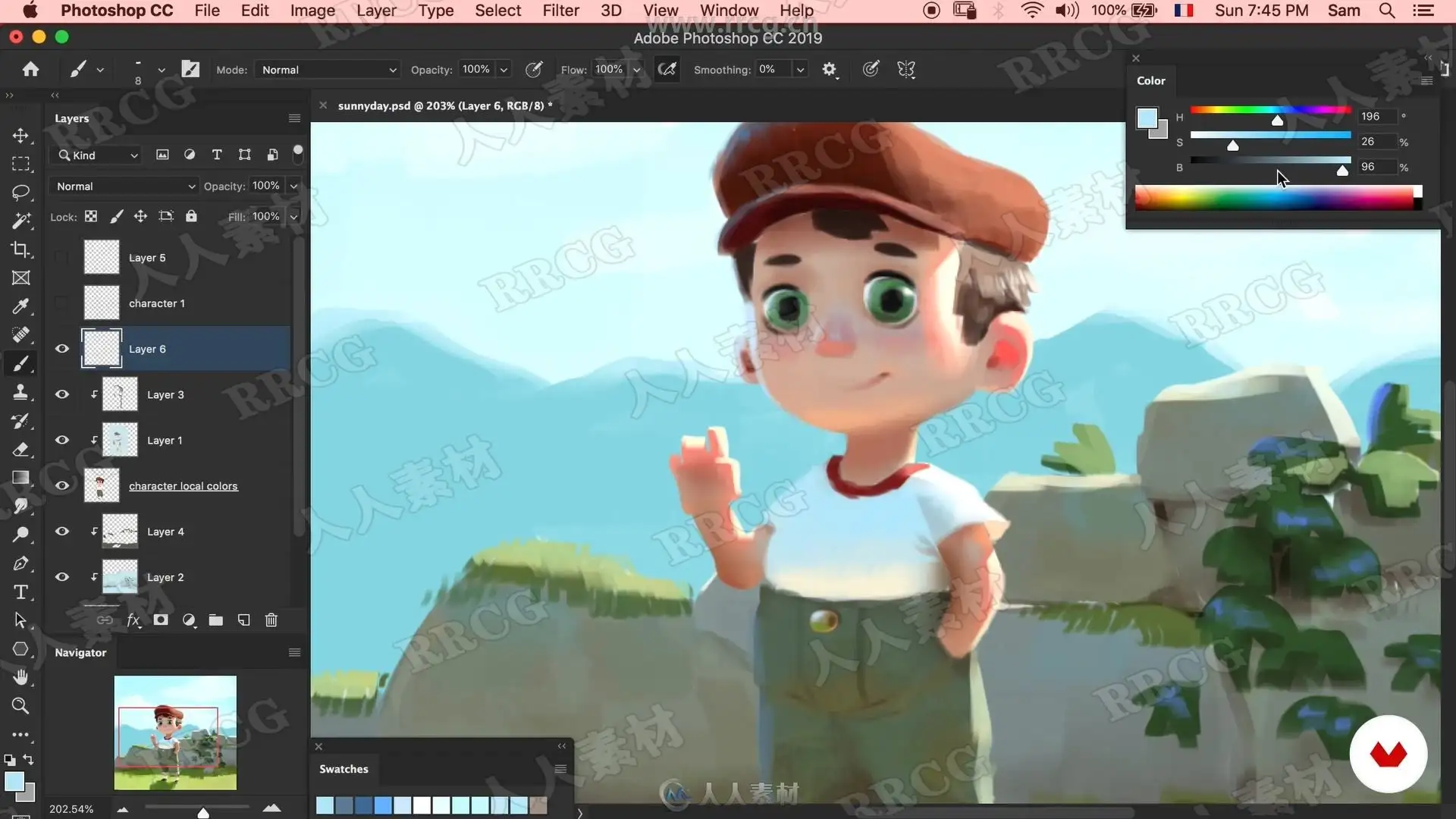Screen dimensions: 1456x819
Task: Click the delete layer trash icon
Action: click(x=271, y=620)
